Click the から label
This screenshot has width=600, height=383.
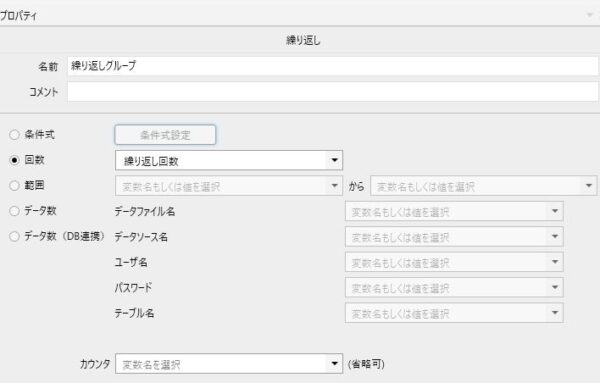tap(356, 186)
